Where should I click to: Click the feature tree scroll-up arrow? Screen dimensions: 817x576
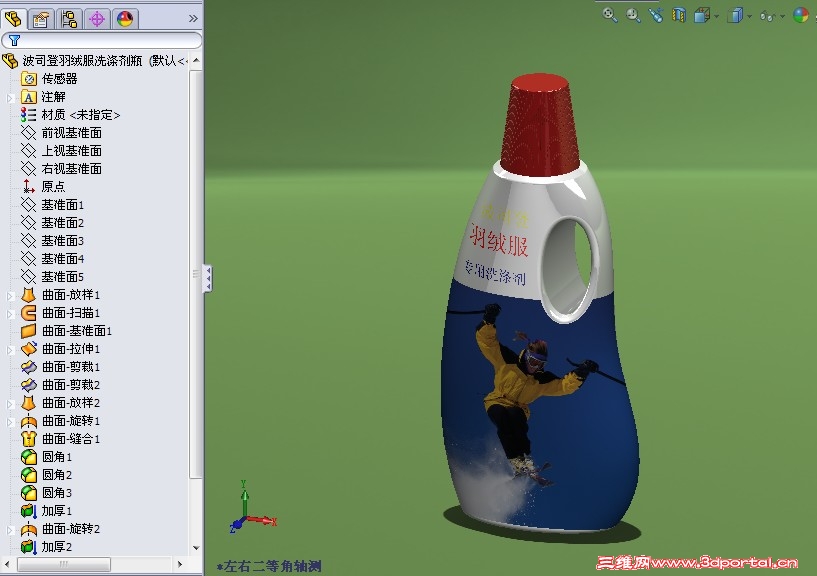196,60
